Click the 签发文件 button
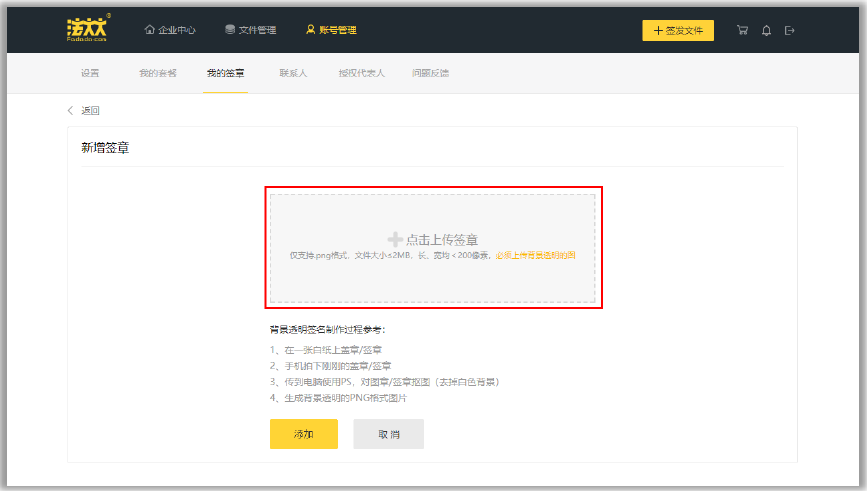 coord(678,30)
